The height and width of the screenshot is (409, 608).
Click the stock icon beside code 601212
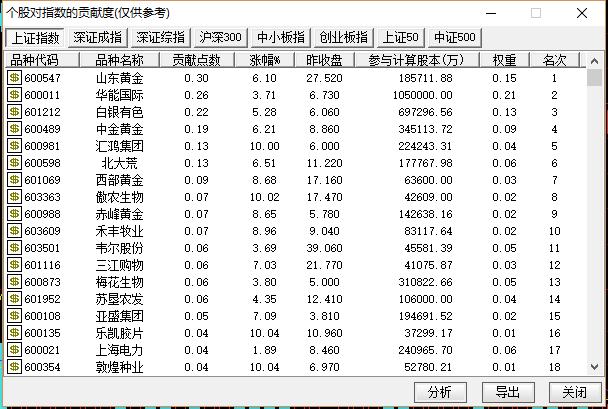pos(14,112)
